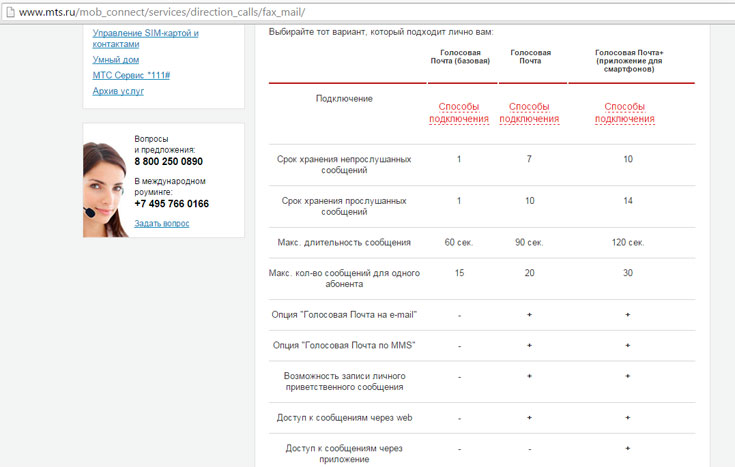This screenshot has height=467, width=735.
Task: Click the 'Задать вопрос' link
Action: click(x=161, y=223)
